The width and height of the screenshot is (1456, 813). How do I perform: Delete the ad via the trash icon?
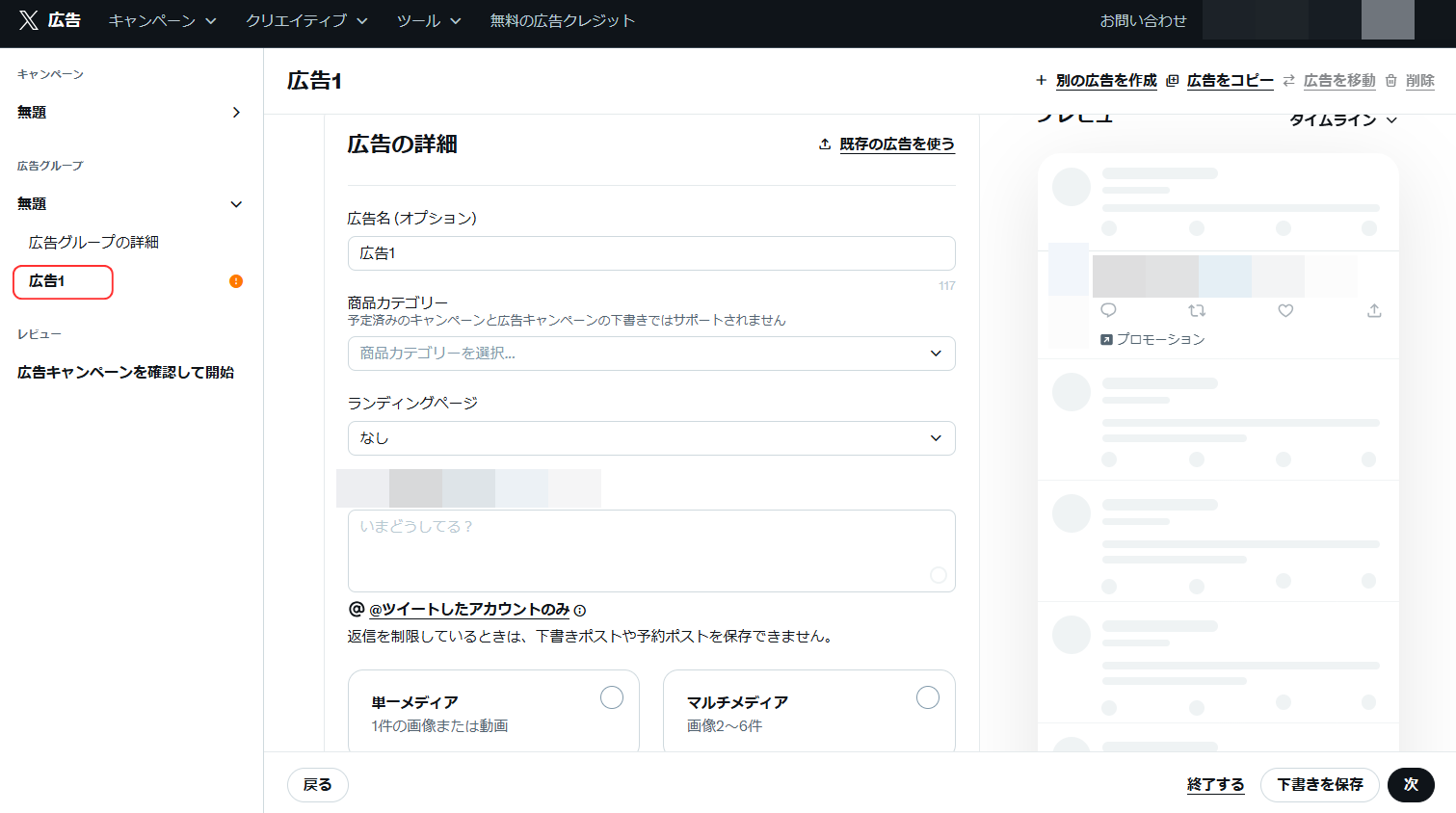pos(1390,81)
